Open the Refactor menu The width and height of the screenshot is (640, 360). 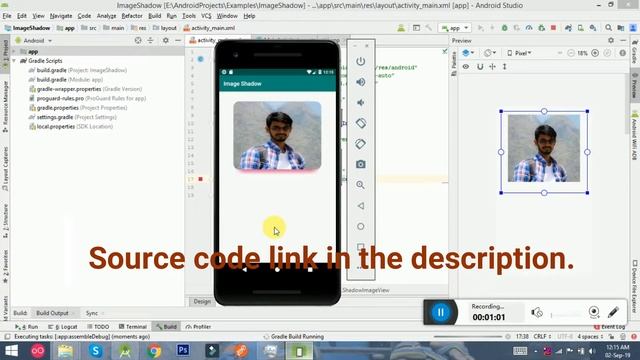132,16
